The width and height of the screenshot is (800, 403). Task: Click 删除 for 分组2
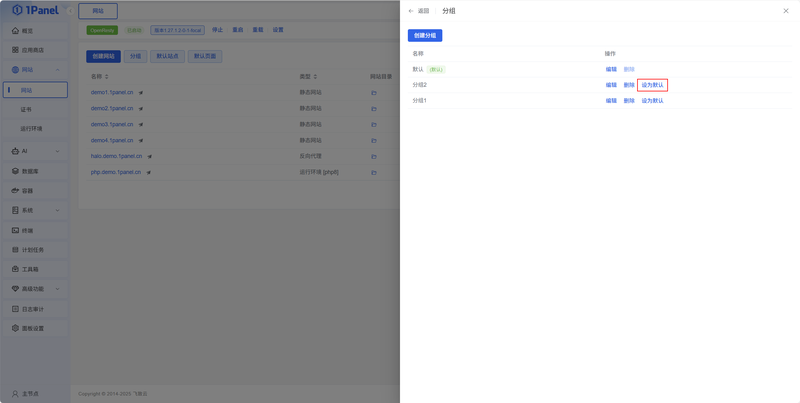[x=629, y=85]
